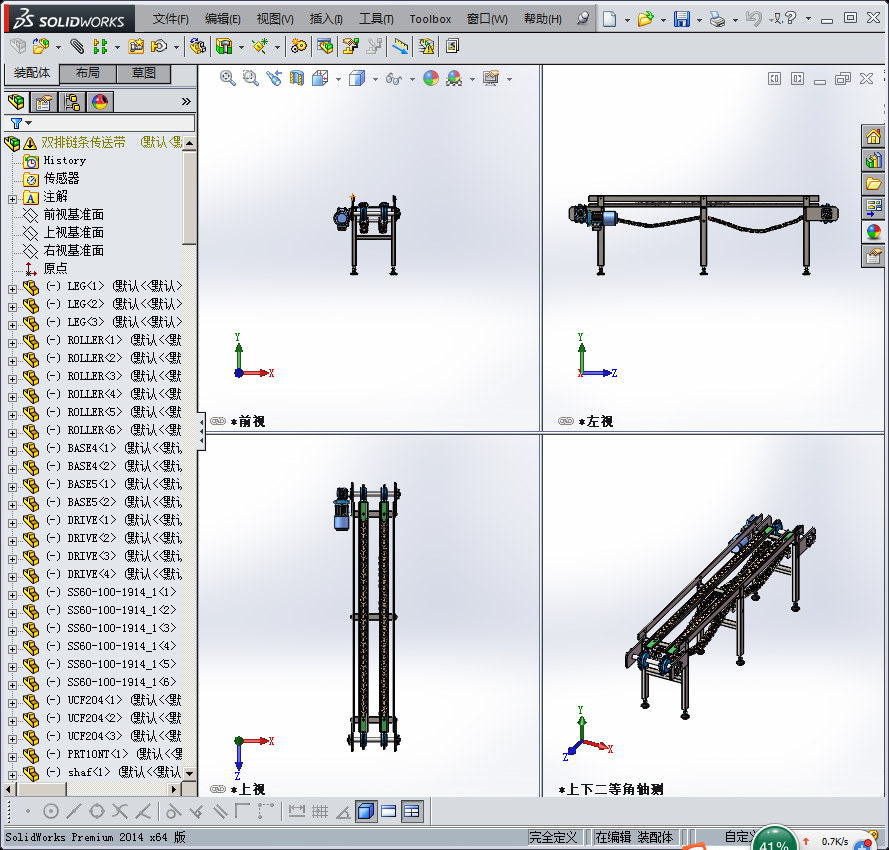Select the Rotate View tool
The image size is (889, 850).
pyautogui.click(x=273, y=79)
